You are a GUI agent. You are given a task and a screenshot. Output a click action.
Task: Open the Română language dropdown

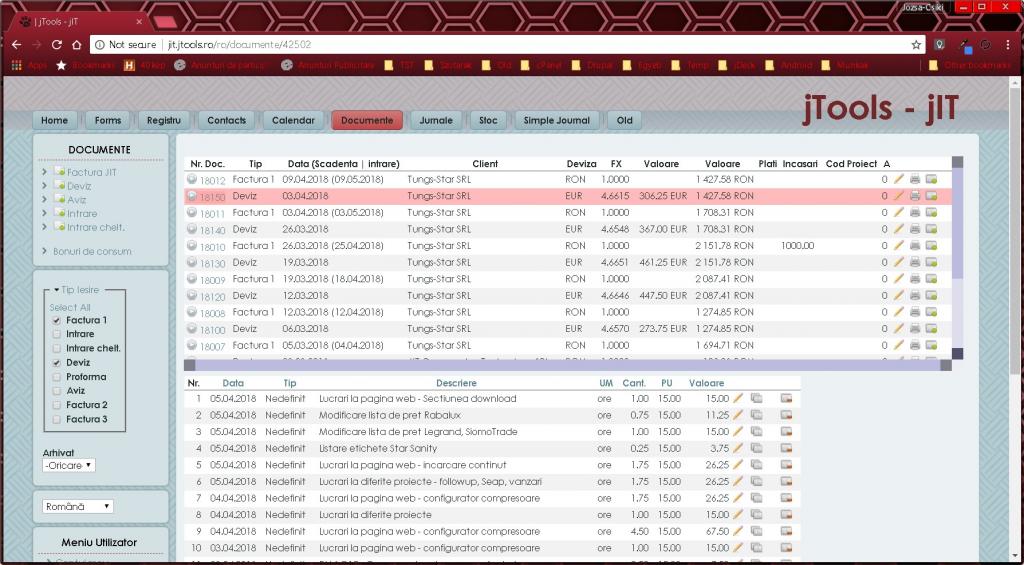[x=78, y=507]
